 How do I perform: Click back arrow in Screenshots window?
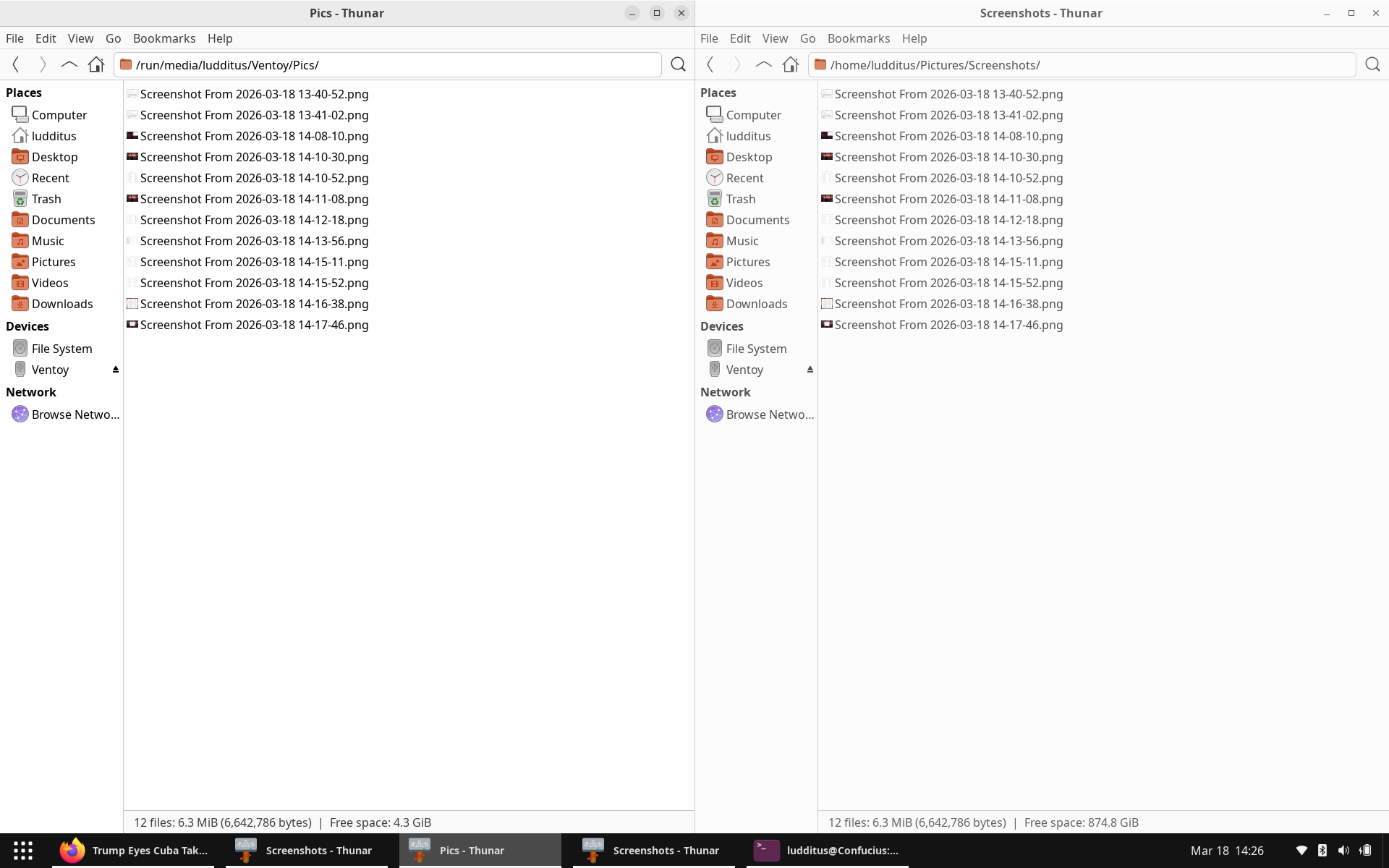click(x=710, y=65)
